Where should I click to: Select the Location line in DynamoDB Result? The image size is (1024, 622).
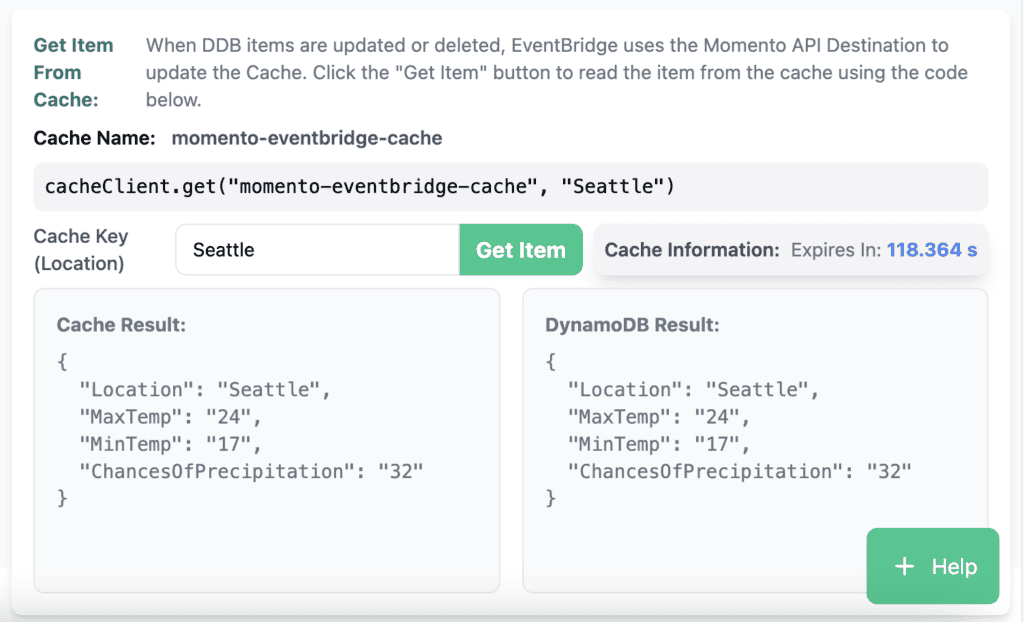[x=694, y=389]
